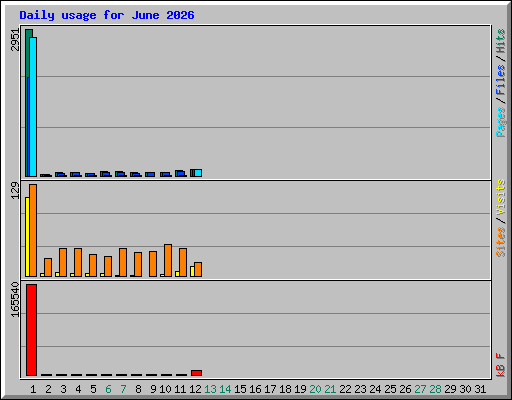Click the orange Sites bar for day 5
Viewport: 512px width, 400px height.
click(x=93, y=265)
